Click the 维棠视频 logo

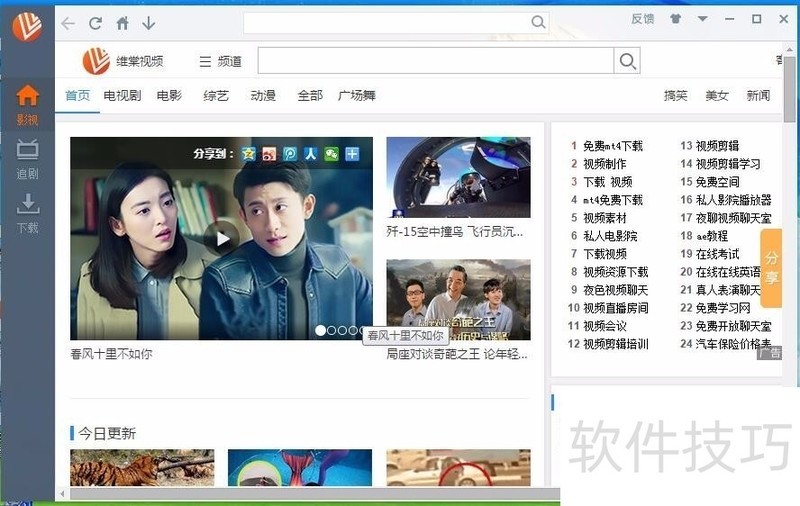[x=123, y=61]
